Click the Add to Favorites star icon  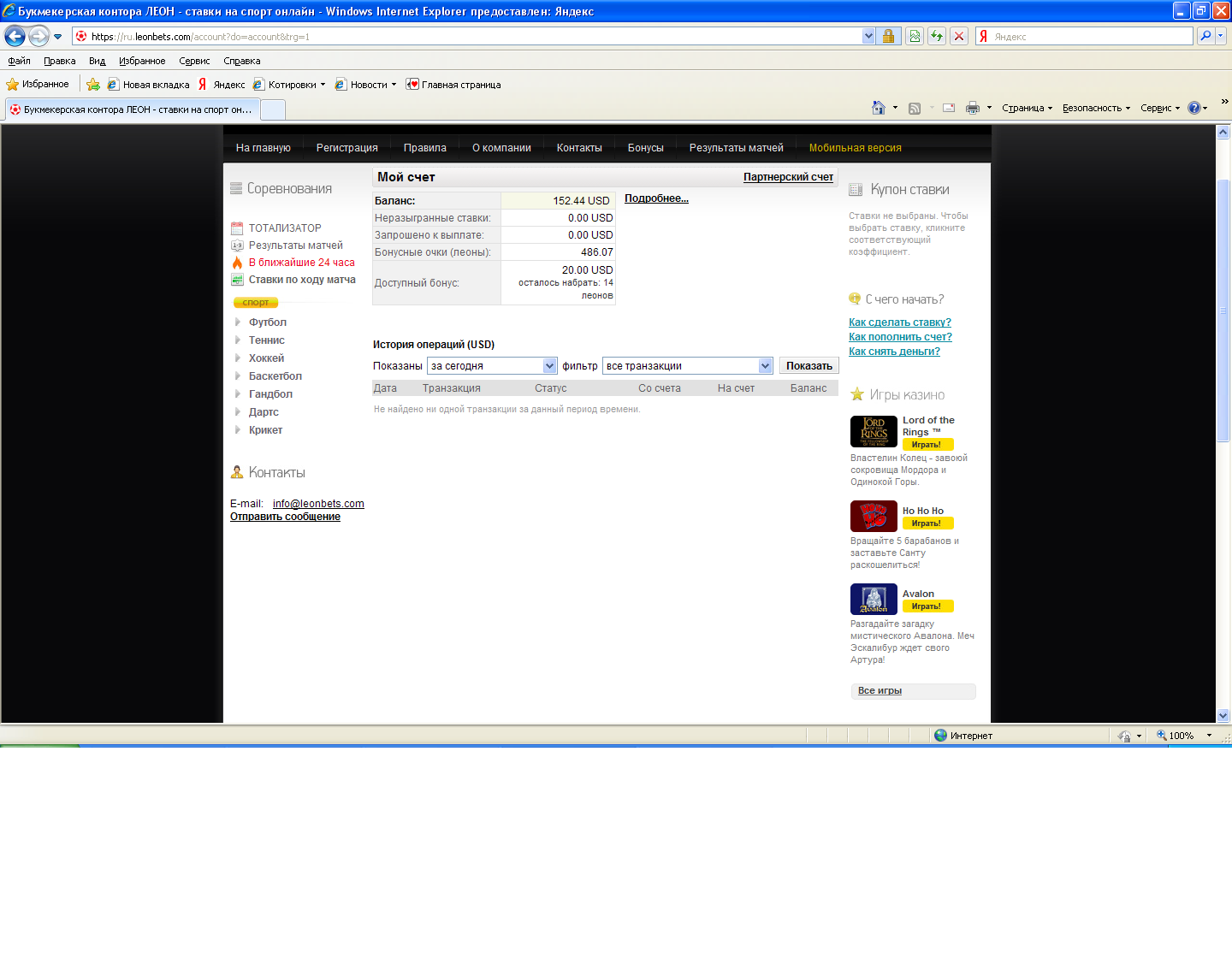click(93, 85)
